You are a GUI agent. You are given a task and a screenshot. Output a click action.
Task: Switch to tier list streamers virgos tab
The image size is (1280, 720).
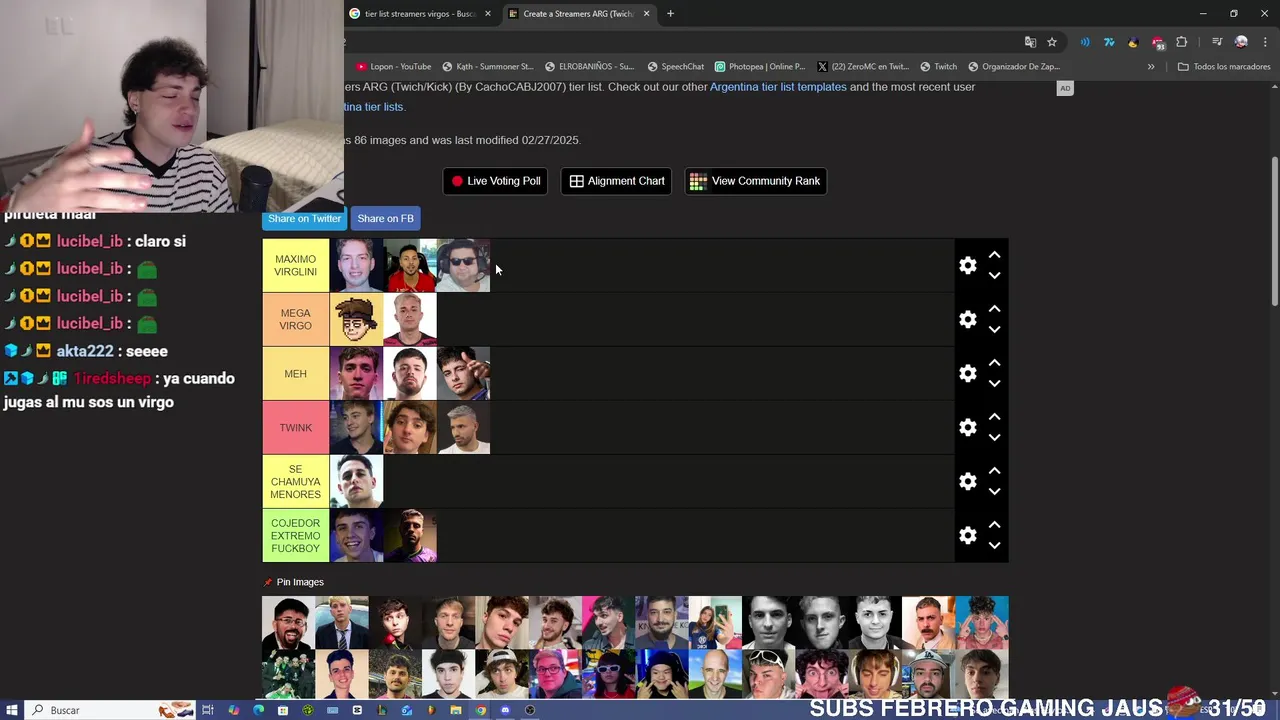(x=420, y=14)
